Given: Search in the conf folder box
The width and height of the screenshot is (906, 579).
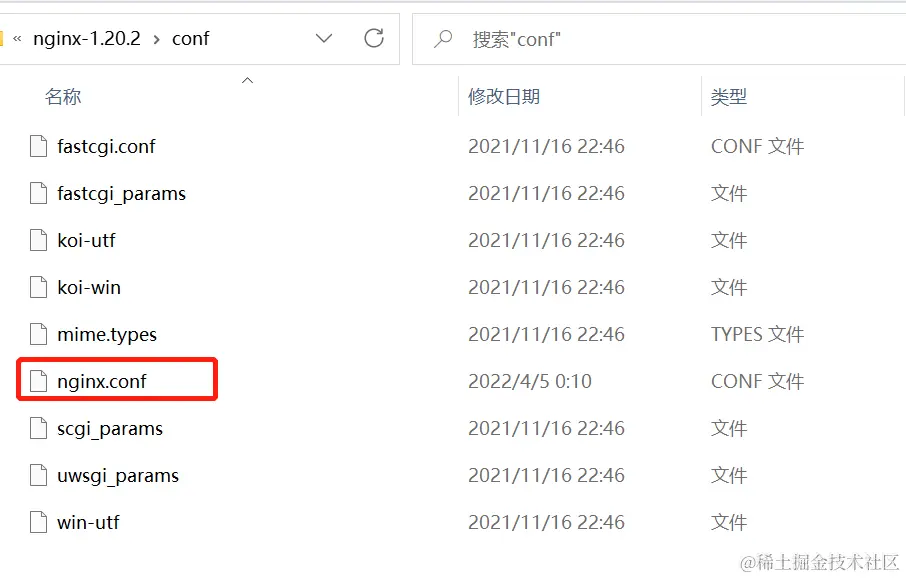Looking at the screenshot, I should click(x=659, y=39).
